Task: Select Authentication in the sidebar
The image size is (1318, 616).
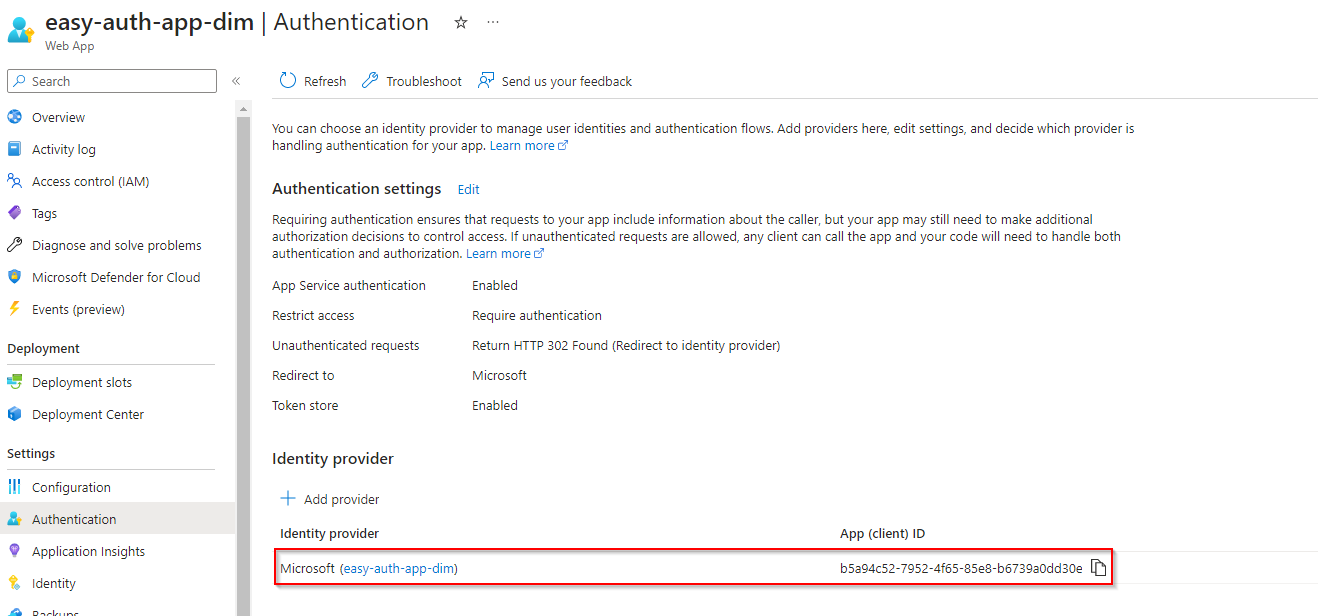Action: click(118, 519)
